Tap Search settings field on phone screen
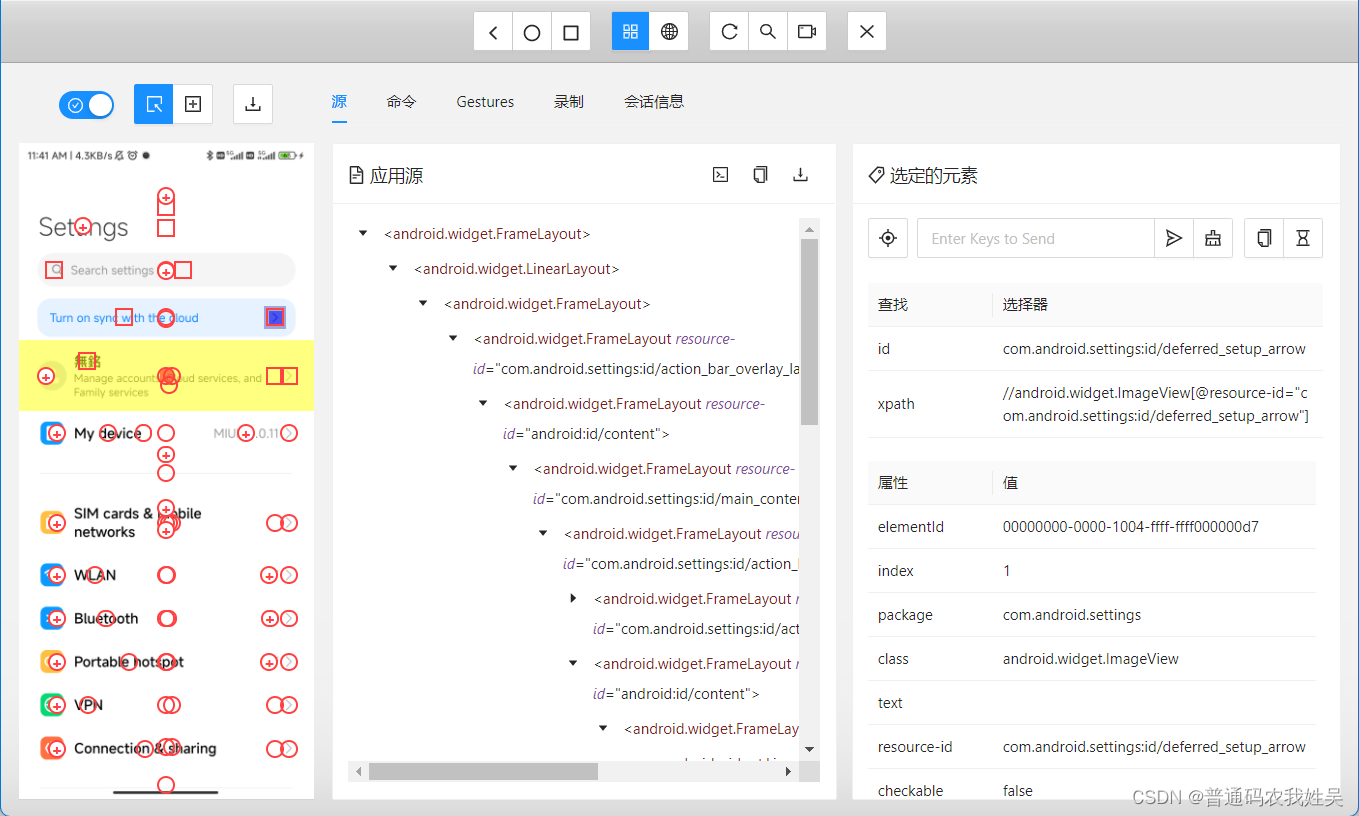This screenshot has height=816, width=1359. point(166,270)
